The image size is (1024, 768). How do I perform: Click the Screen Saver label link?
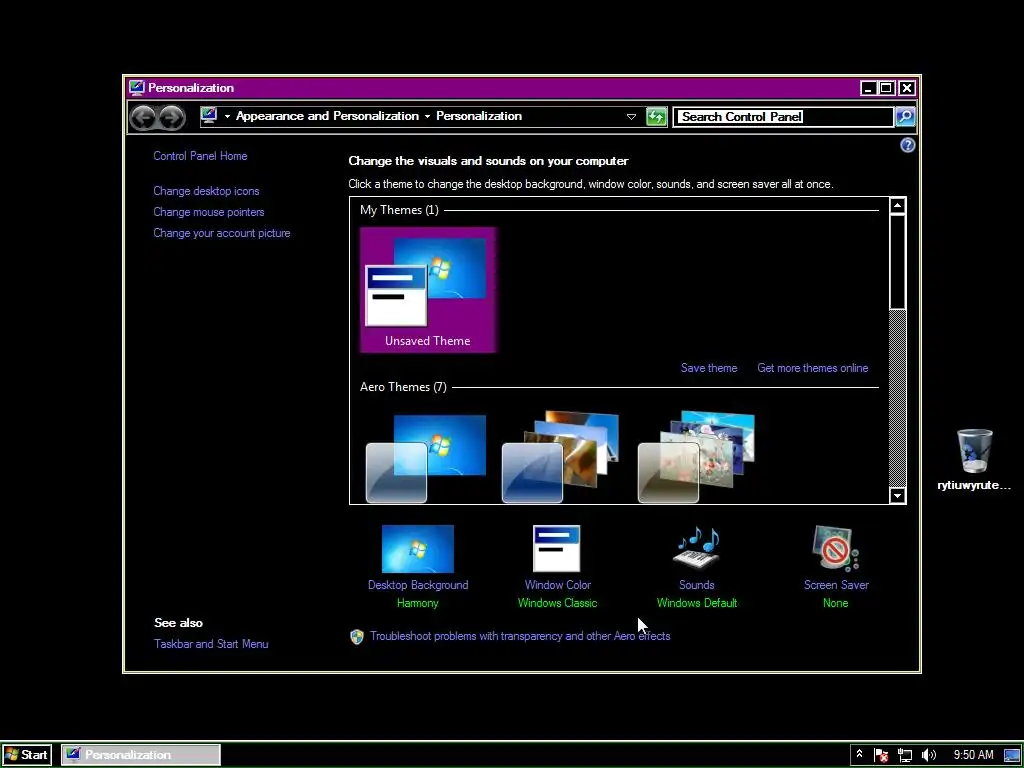coord(836,585)
